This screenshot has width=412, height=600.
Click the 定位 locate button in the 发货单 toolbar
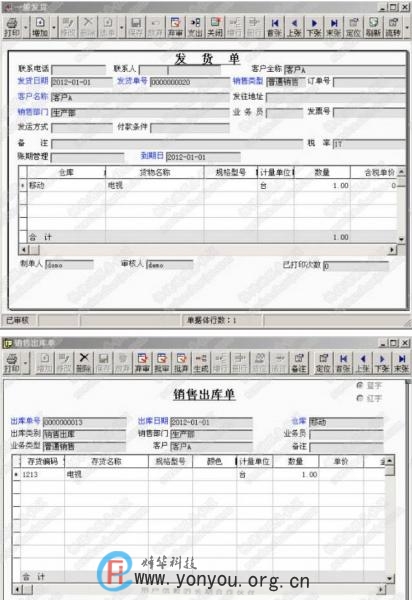coord(353,27)
